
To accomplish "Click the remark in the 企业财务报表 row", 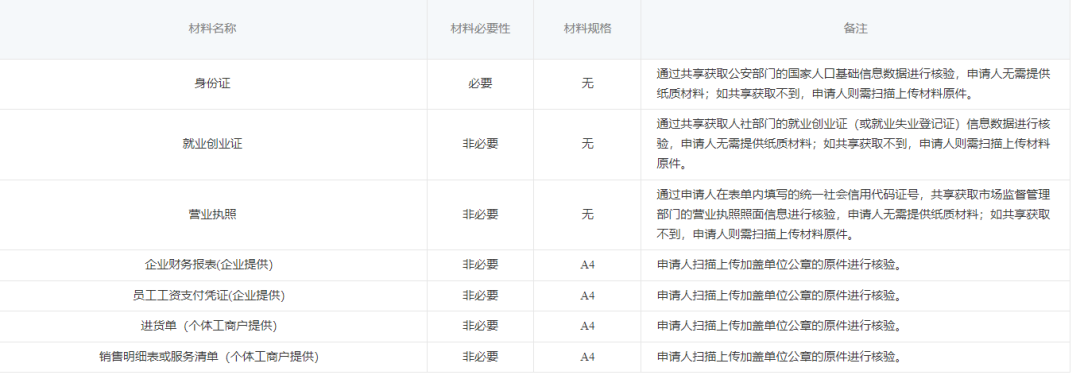I will [779, 265].
